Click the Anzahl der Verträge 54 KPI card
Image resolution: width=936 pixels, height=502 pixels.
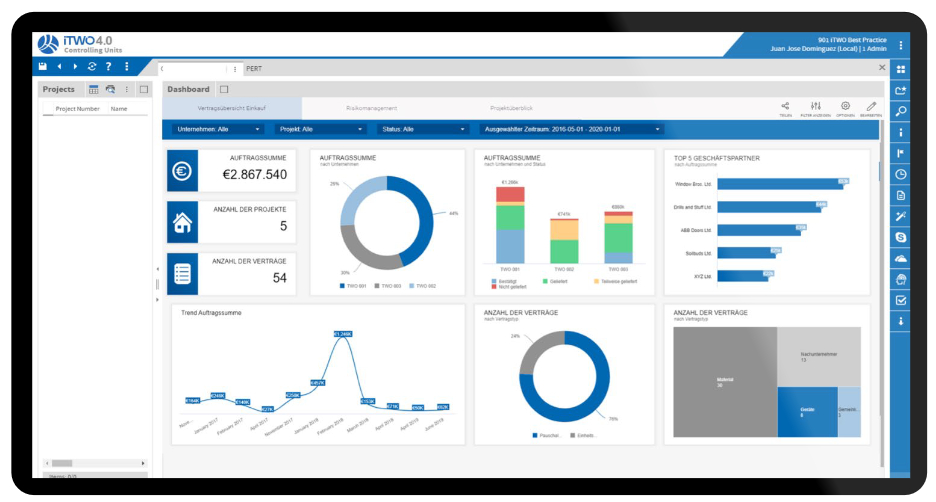(x=232, y=274)
